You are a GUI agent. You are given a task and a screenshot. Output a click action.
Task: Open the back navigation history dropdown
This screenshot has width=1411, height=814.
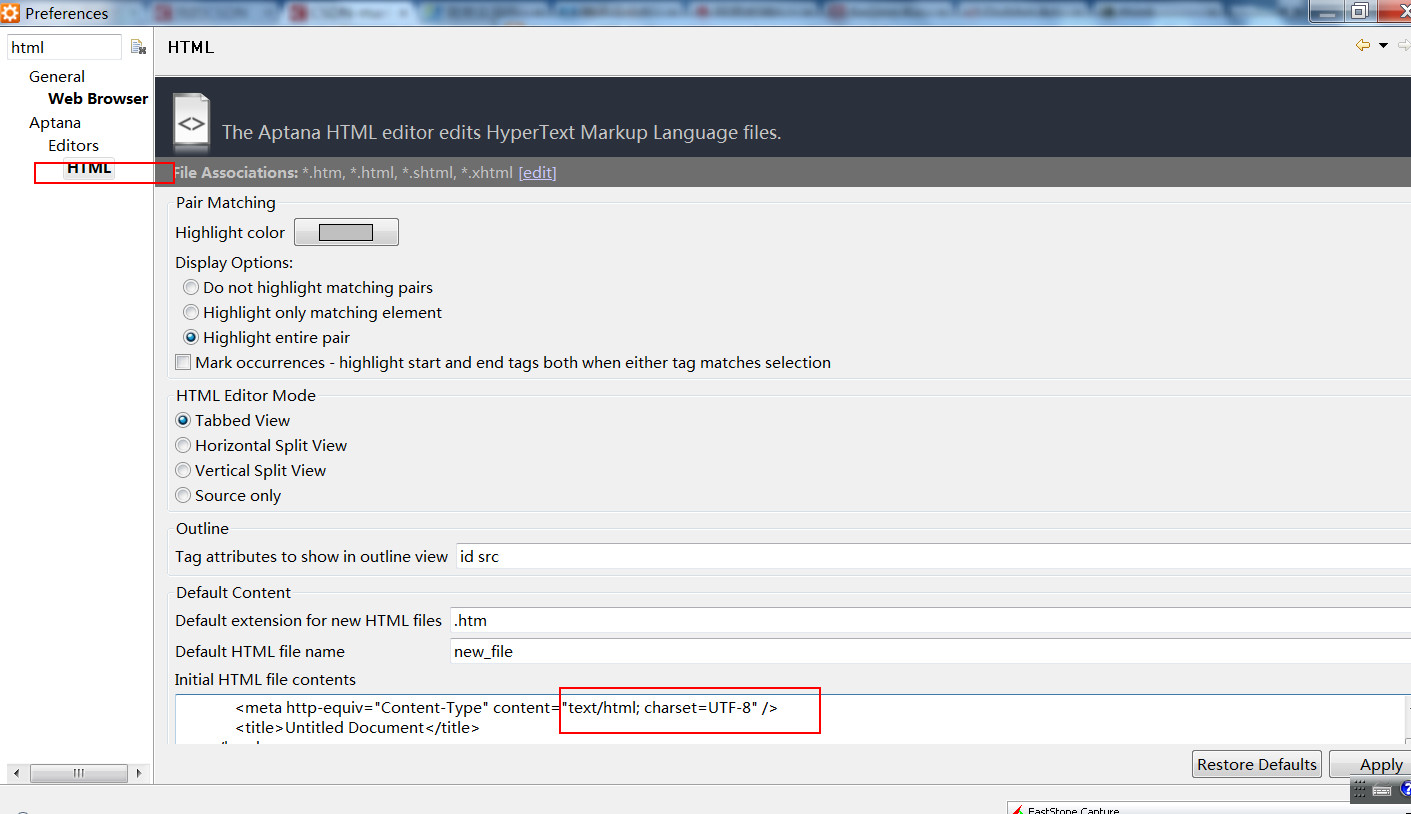coord(1383,45)
